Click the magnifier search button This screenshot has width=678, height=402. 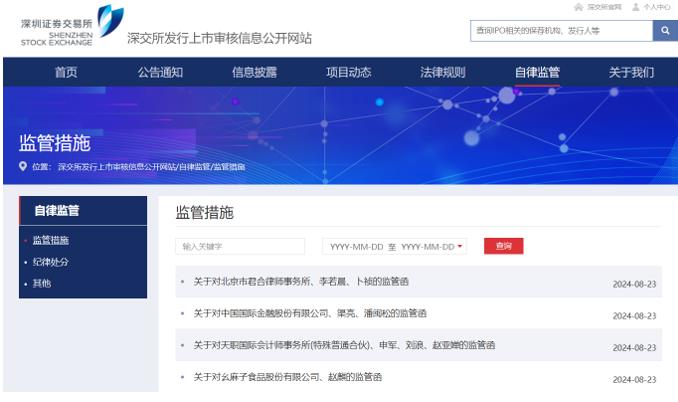point(665,31)
